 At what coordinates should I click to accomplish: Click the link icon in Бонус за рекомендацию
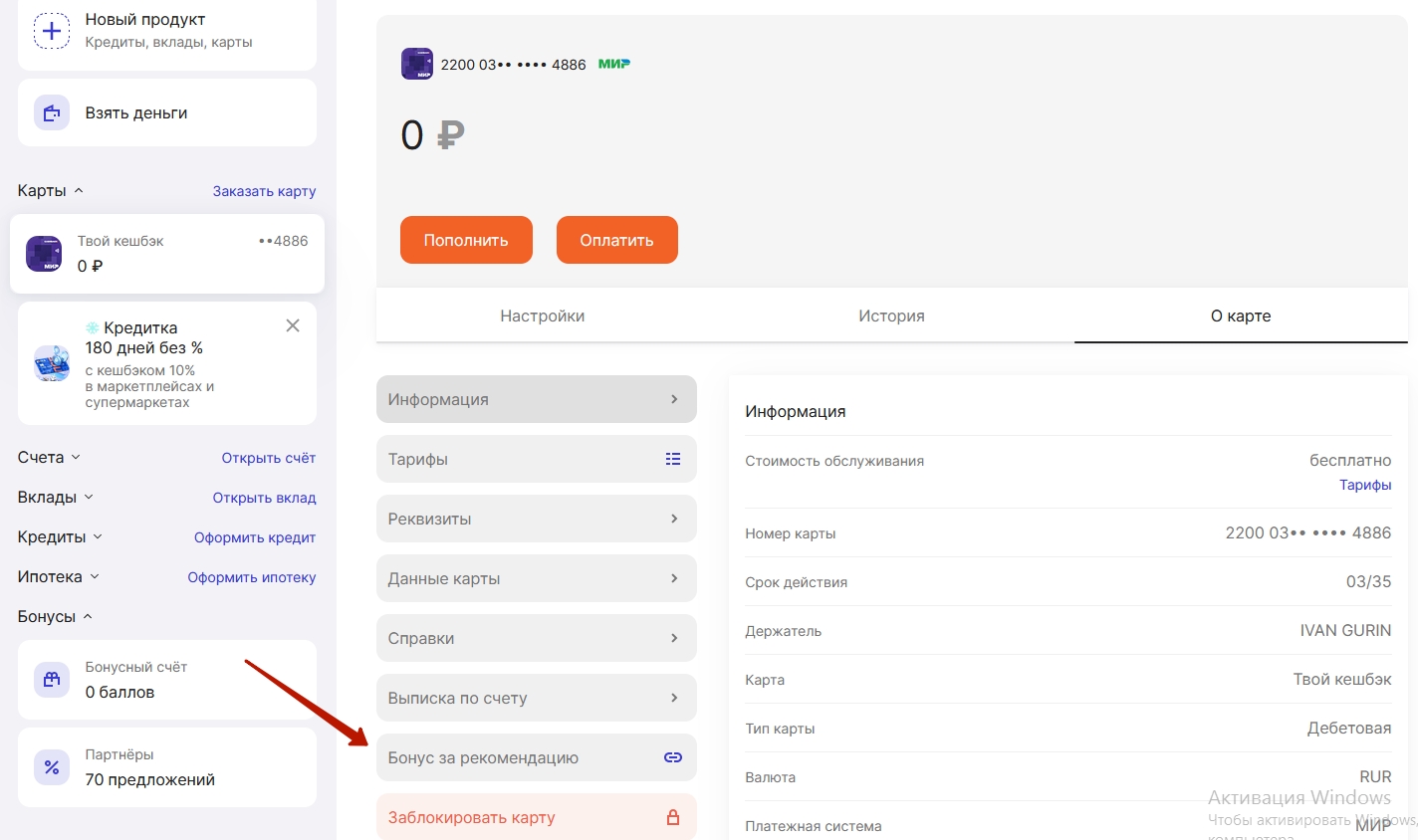673,757
